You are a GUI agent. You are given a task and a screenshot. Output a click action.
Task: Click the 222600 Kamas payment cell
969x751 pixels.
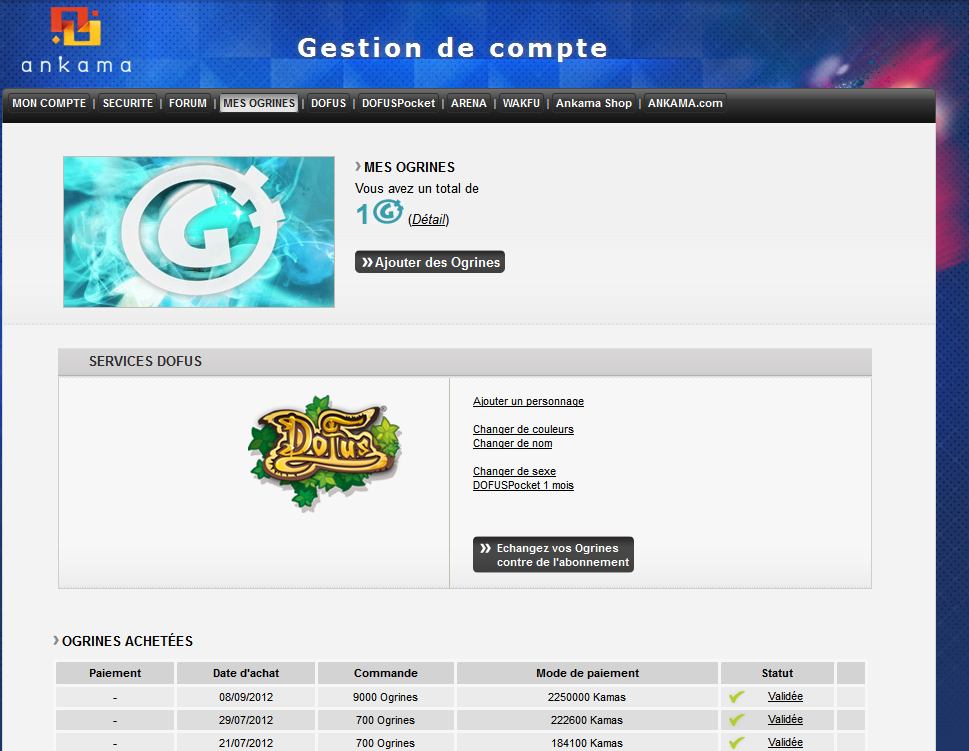(x=588, y=720)
